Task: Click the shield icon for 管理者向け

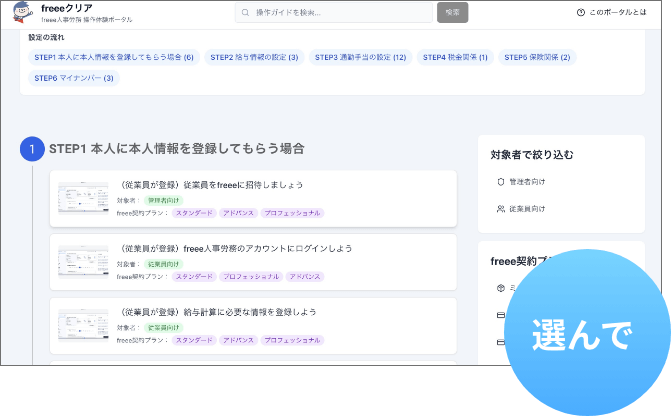Action: pos(500,182)
